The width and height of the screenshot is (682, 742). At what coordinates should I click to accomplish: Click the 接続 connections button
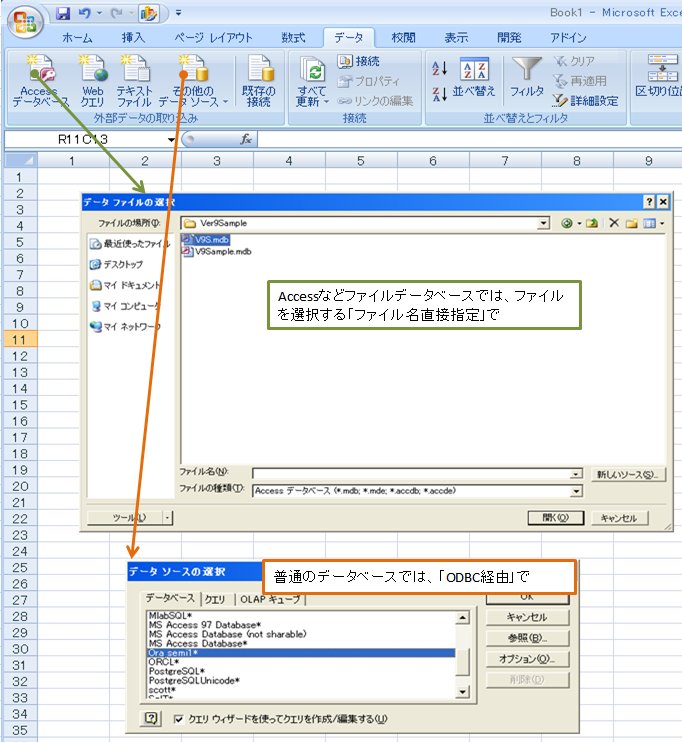[359, 61]
